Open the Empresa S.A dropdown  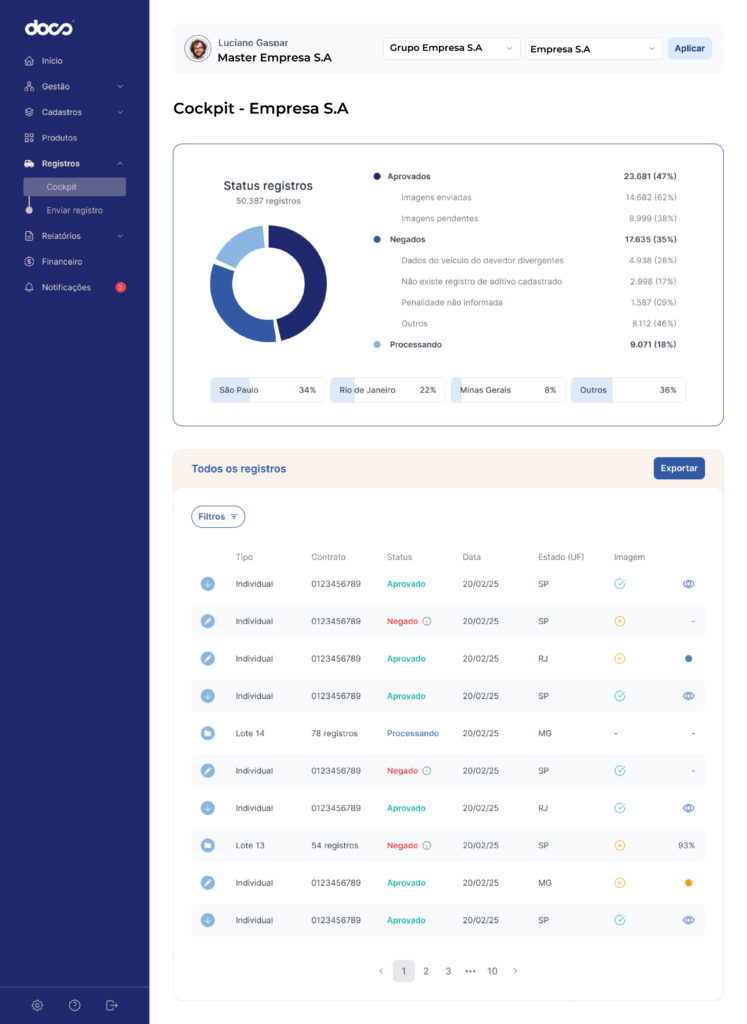click(593, 49)
